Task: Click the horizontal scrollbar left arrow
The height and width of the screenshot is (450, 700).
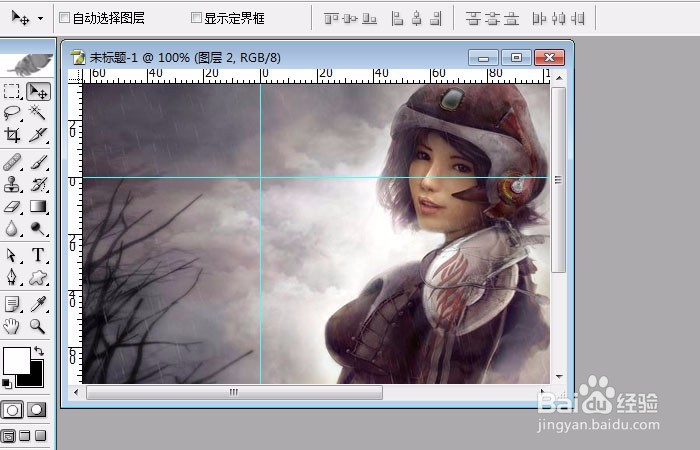Action: click(76, 392)
